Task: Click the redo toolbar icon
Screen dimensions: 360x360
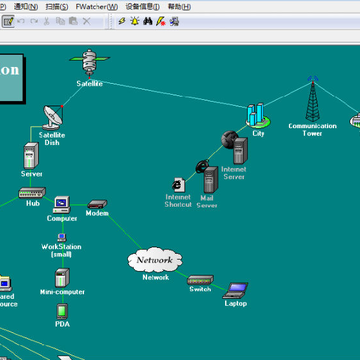Action: click(34, 21)
